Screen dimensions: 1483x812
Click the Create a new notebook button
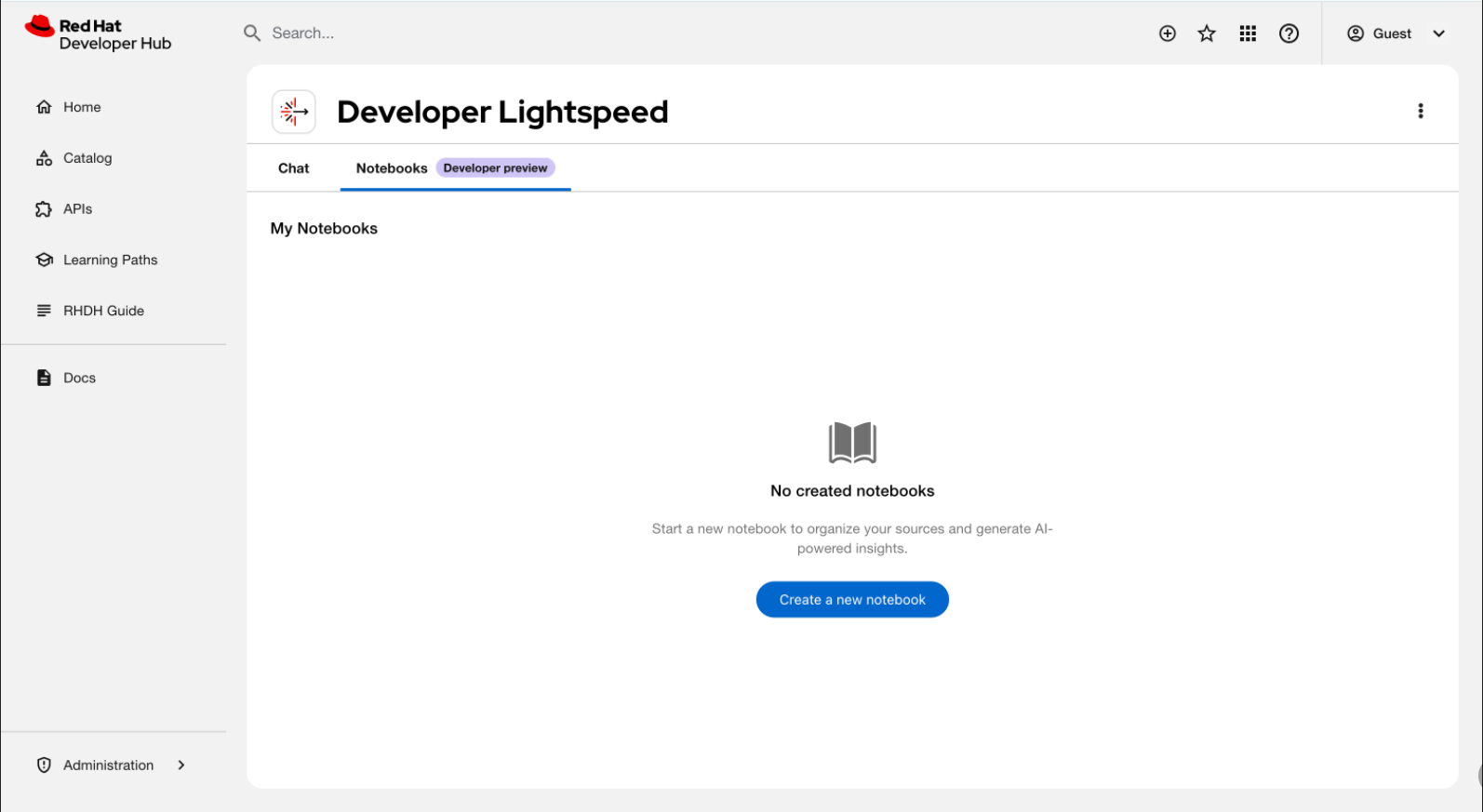tap(852, 600)
